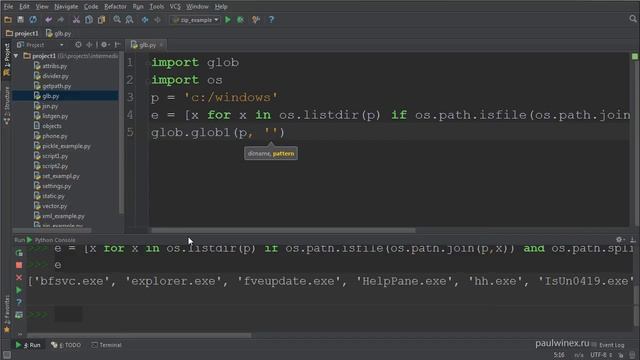Screen dimensions: 640x360
Task: Click the Collapse All icon in Project panel
Action: coord(89,45)
